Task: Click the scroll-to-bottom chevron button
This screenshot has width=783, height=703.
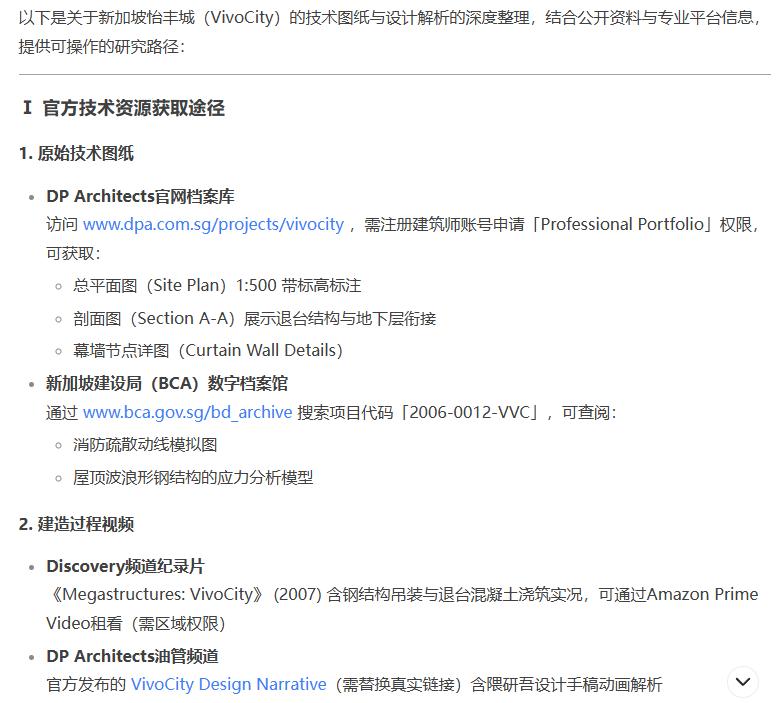Action: [743, 682]
